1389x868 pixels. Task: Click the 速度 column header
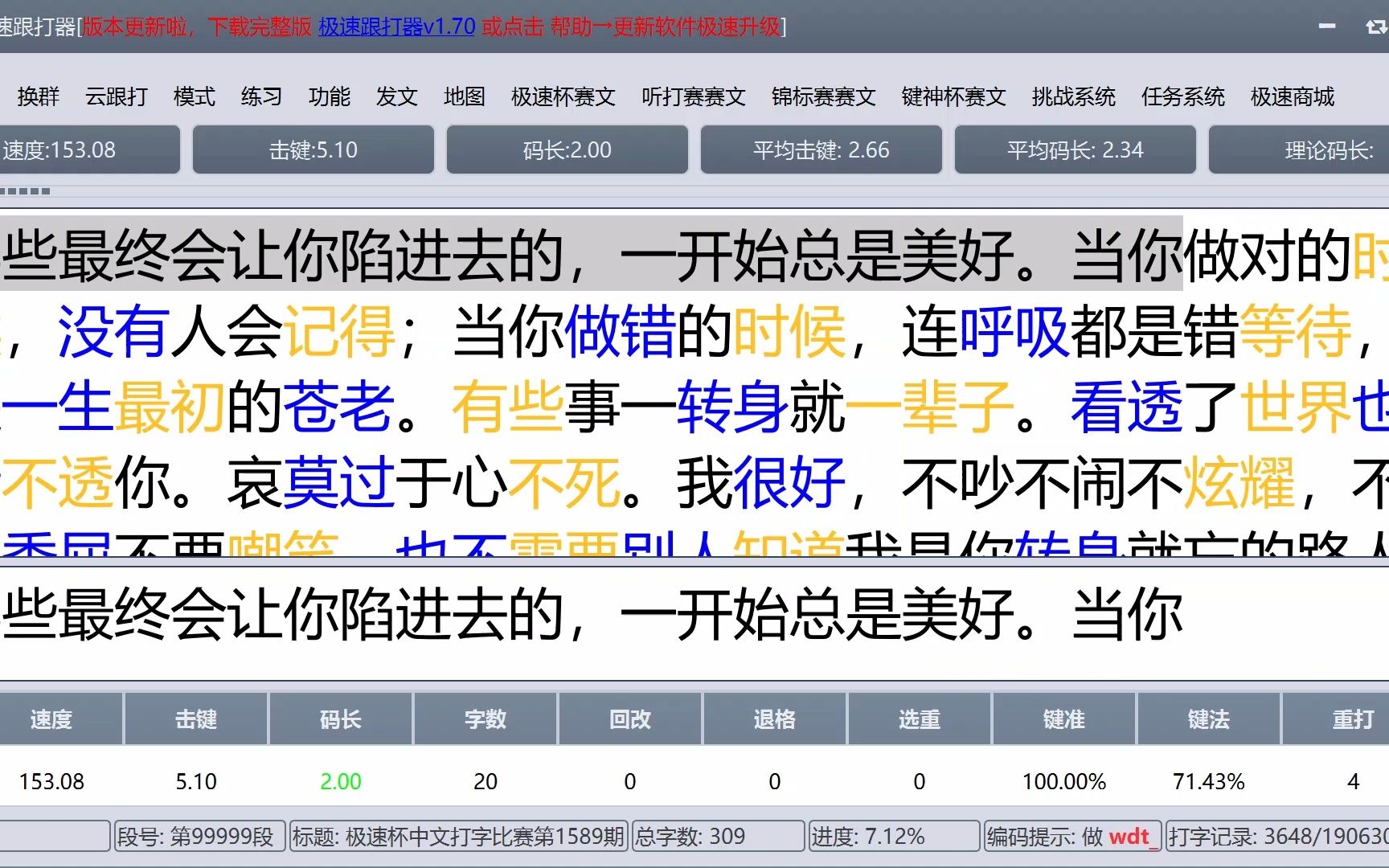61,719
